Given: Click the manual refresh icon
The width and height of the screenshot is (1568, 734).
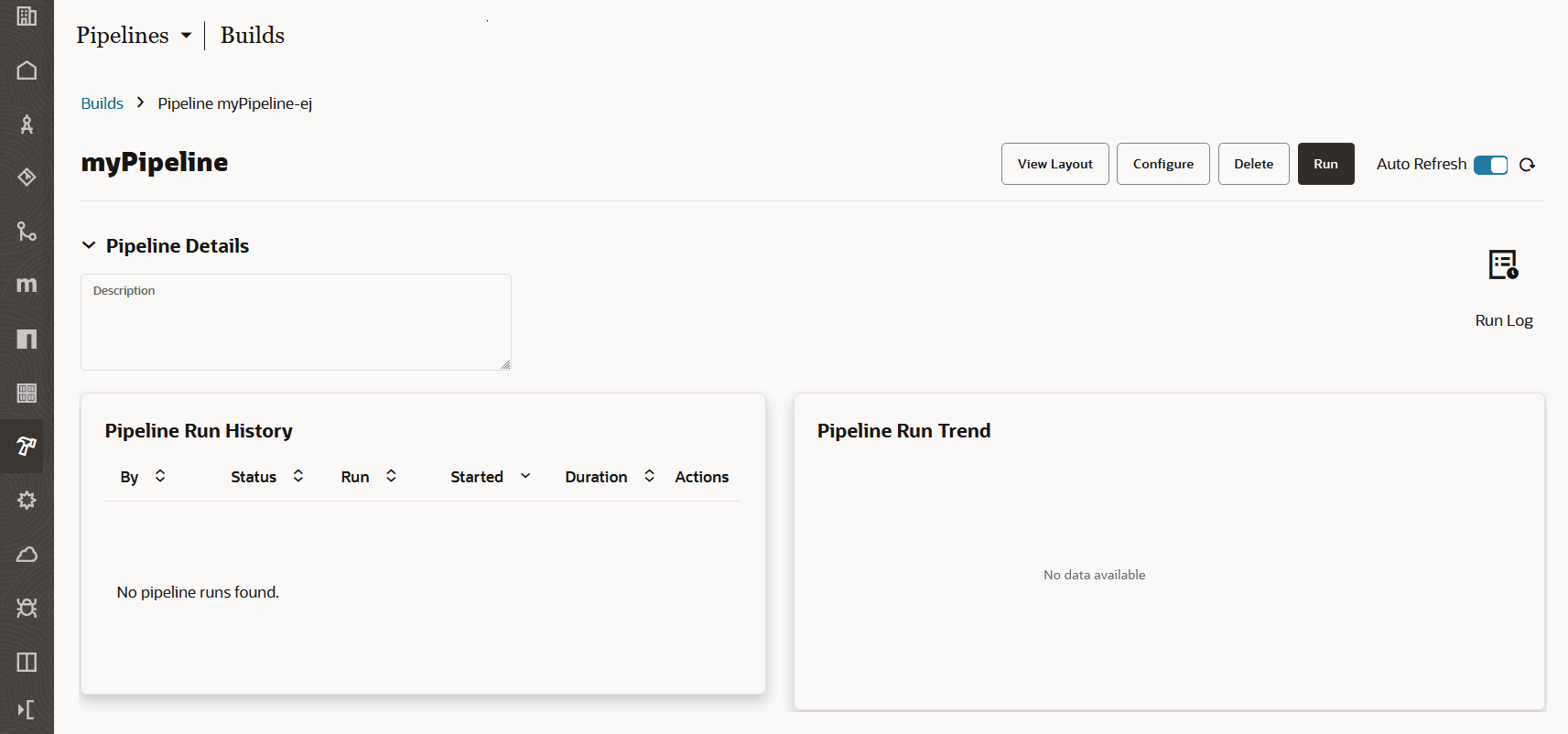Looking at the screenshot, I should pos(1527,165).
